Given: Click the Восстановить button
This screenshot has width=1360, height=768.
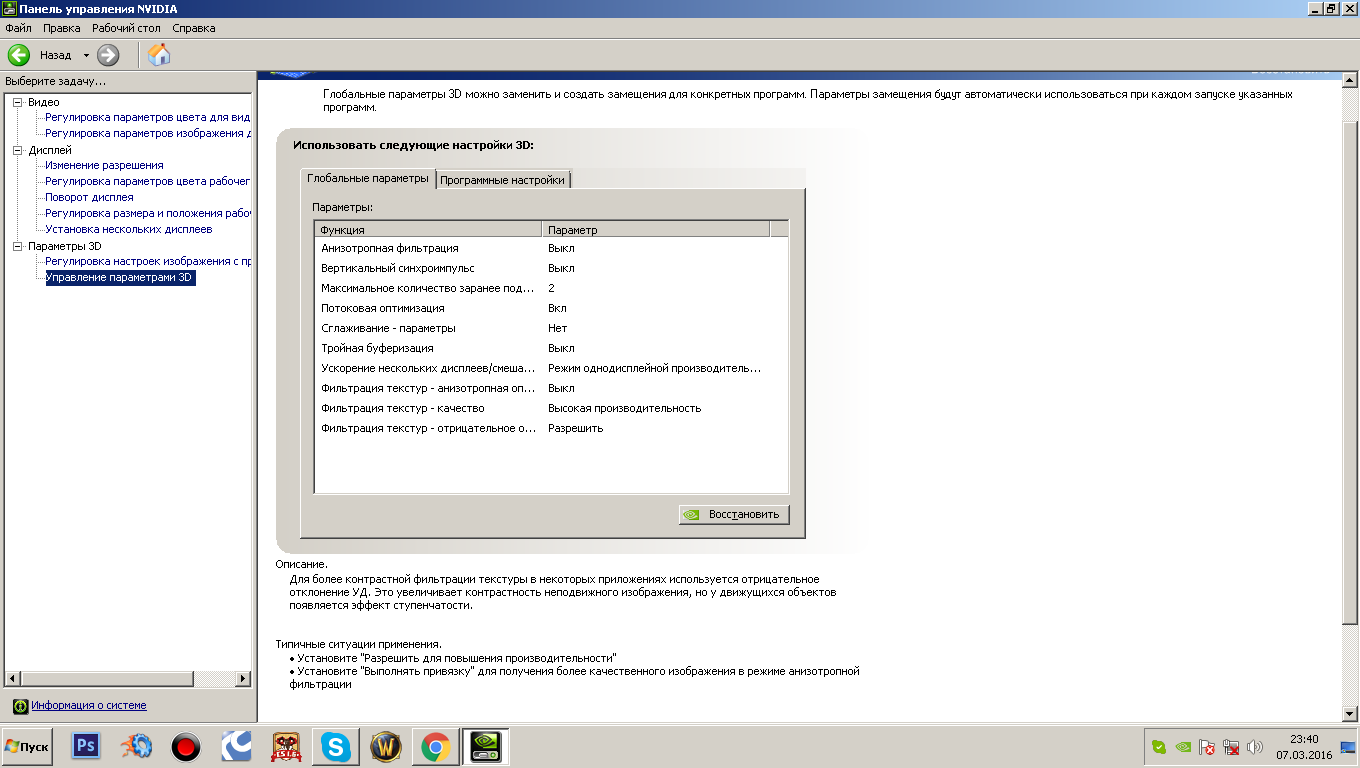Looking at the screenshot, I should (734, 514).
